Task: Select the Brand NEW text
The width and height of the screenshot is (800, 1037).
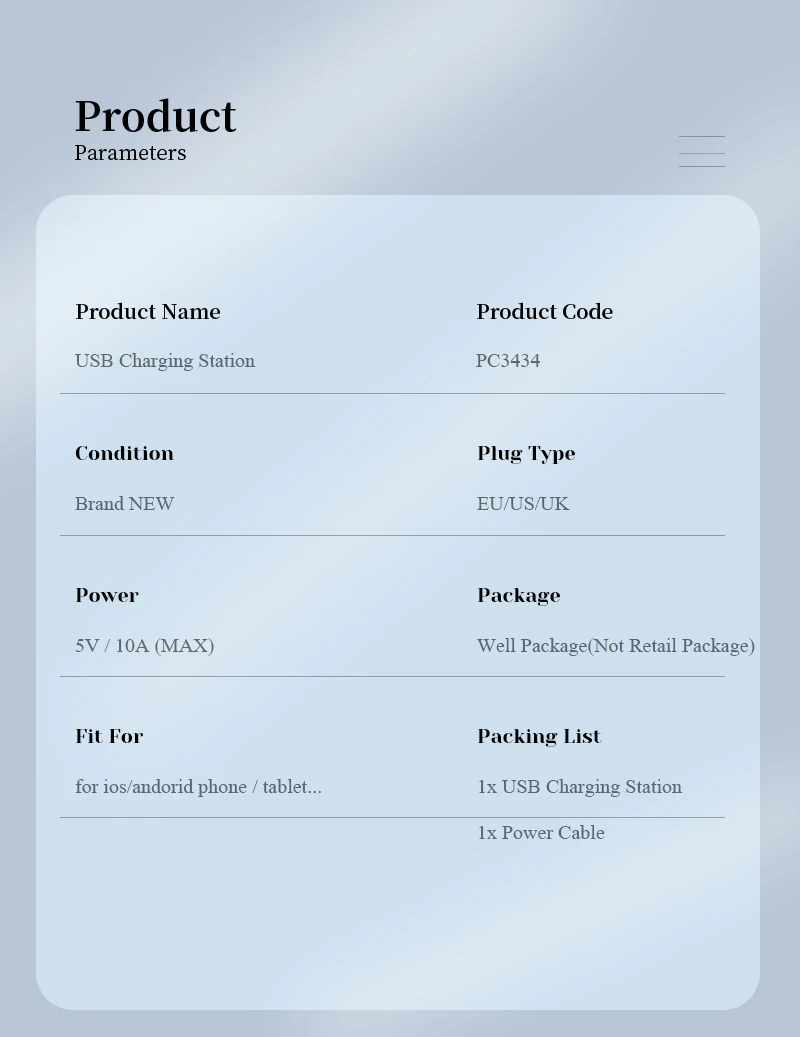Action: click(124, 503)
